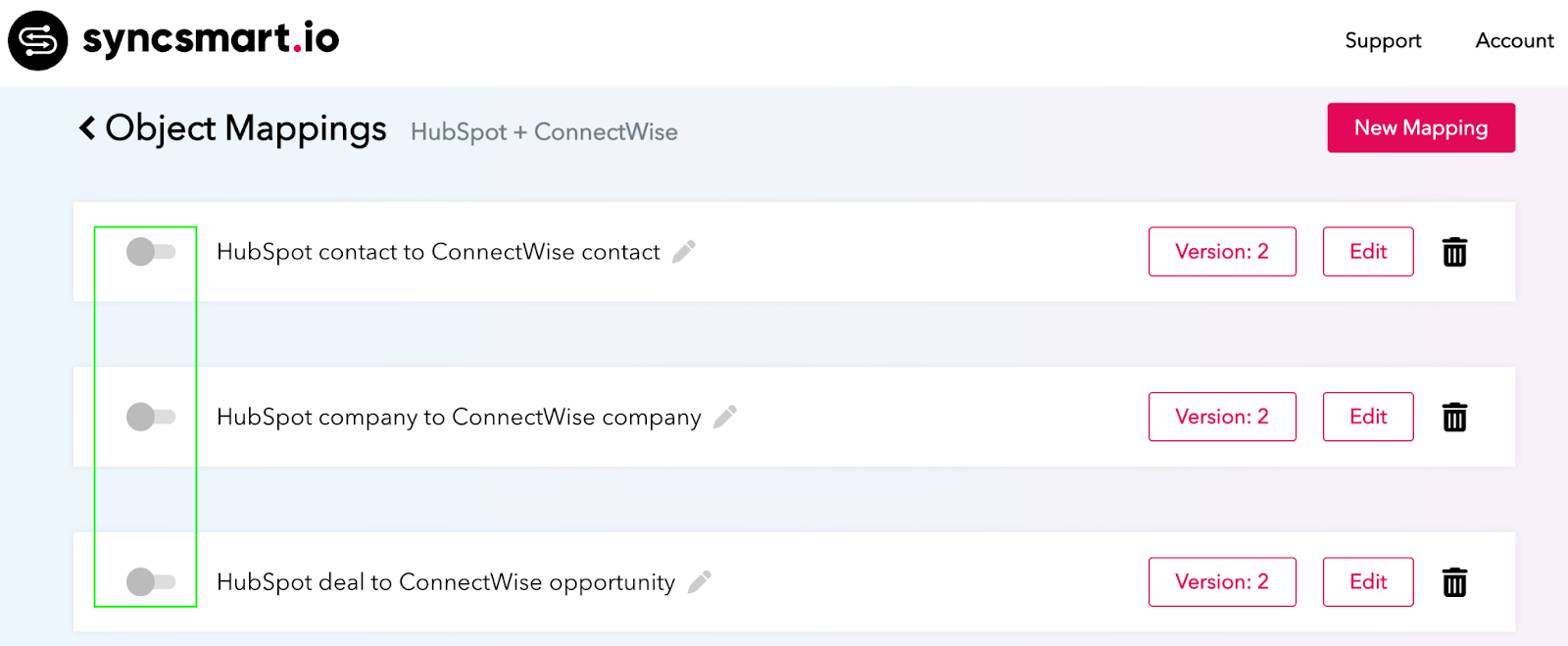Screen dimensions: 1568x646
Task: Go back using the chevron arrow
Action: point(87,128)
